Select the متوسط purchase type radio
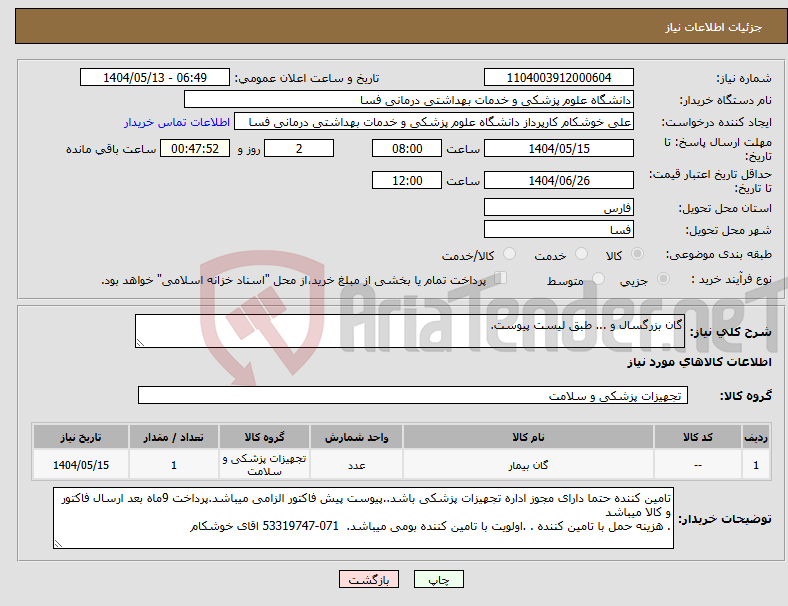Screen dimensions: 788x606 tap(599, 278)
